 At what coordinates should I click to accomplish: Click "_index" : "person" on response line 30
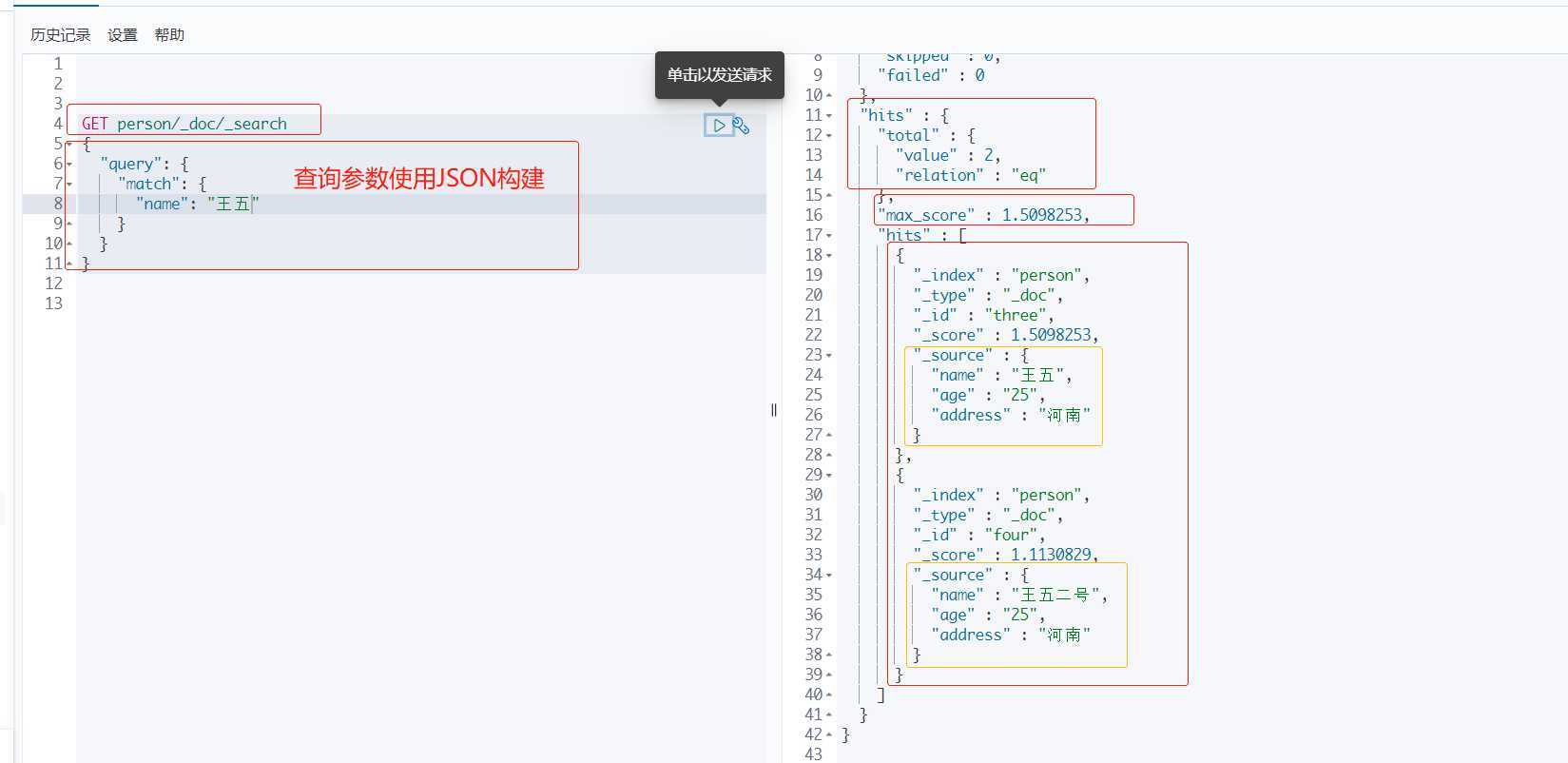(x=1002, y=495)
